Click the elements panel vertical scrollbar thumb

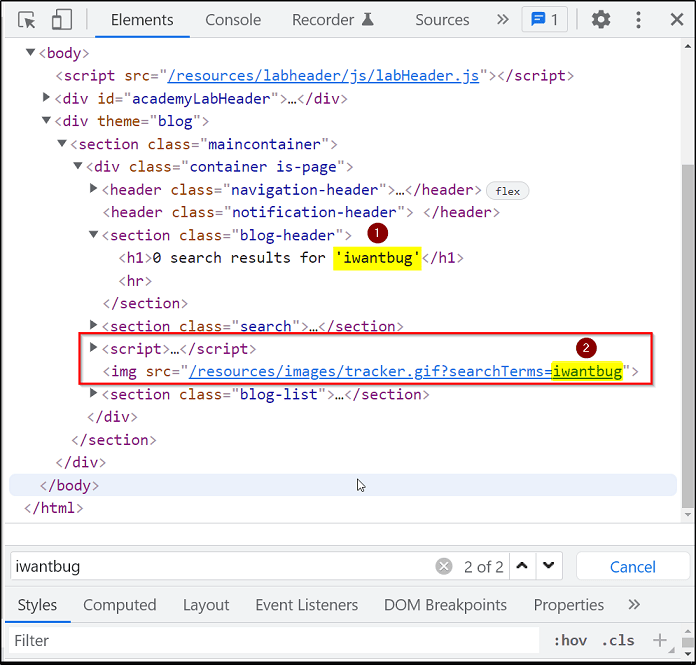point(688,336)
